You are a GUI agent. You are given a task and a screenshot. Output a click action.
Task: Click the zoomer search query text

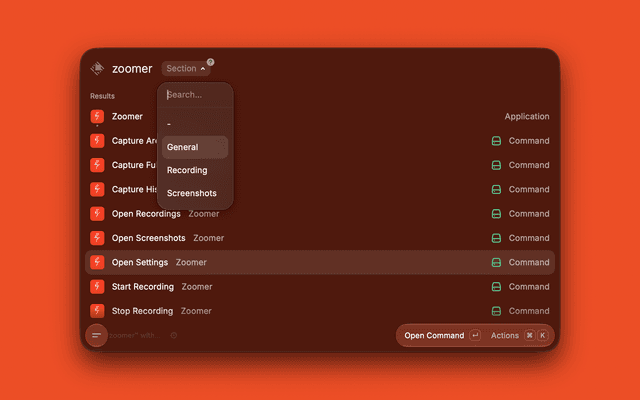132,69
